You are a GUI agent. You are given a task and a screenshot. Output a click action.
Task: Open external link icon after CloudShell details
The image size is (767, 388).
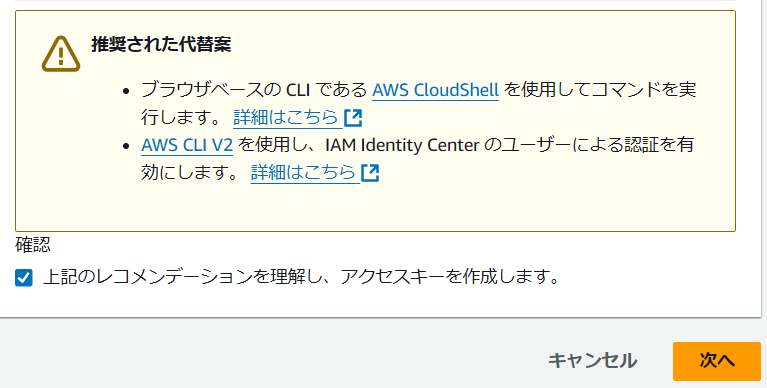[x=353, y=117]
